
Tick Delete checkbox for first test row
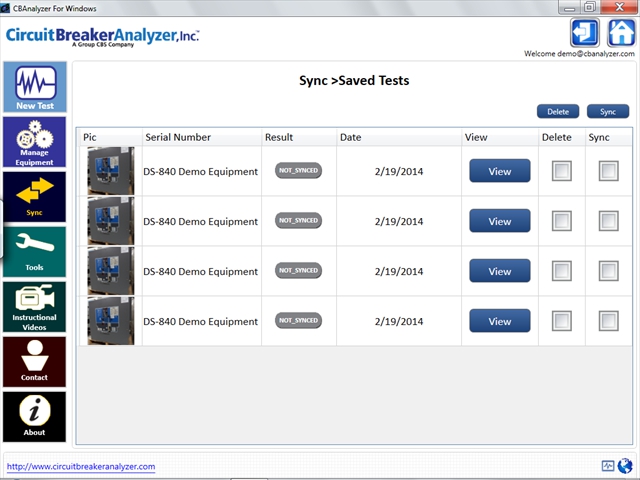[562, 171]
